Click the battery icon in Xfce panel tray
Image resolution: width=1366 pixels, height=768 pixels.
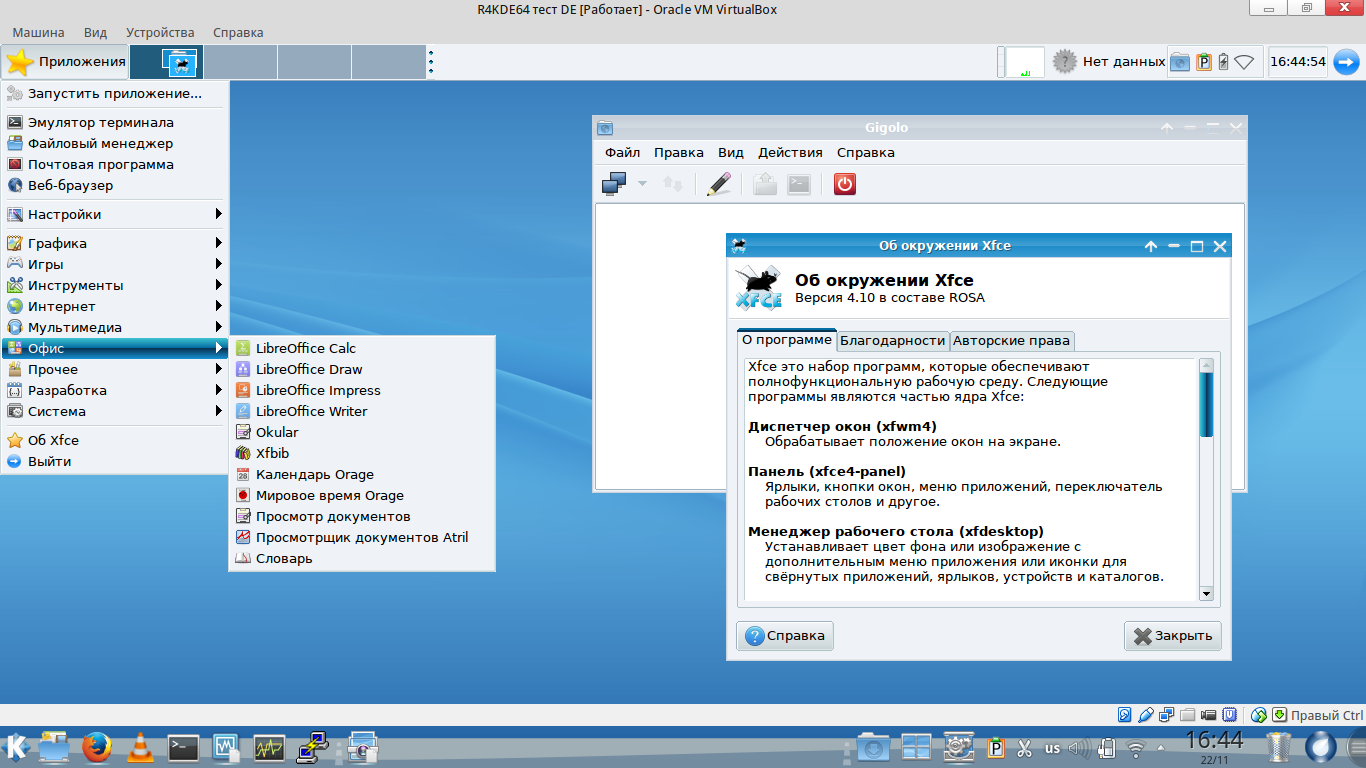(x=1224, y=62)
